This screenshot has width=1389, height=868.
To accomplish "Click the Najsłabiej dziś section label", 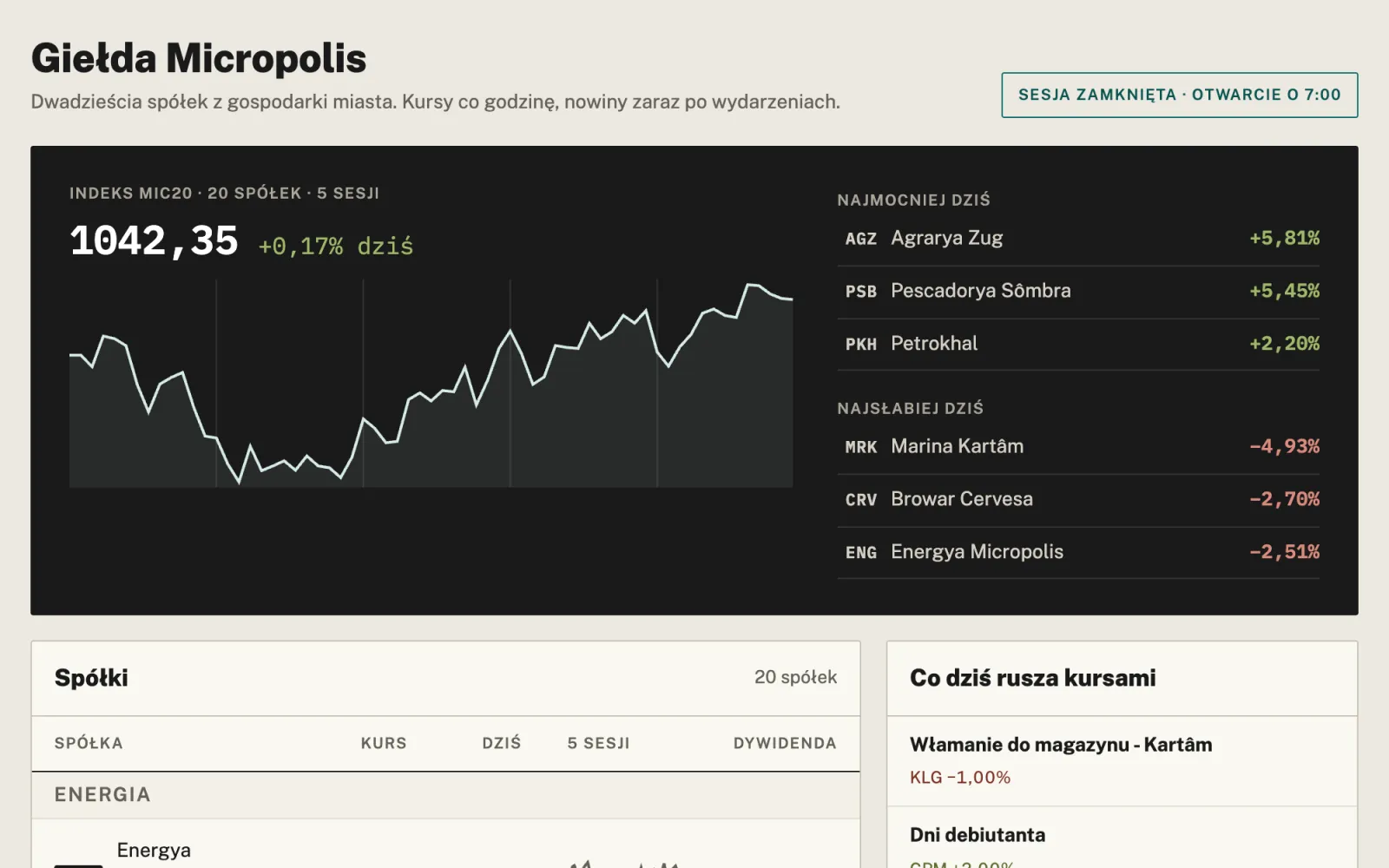I will pyautogui.click(x=911, y=408).
